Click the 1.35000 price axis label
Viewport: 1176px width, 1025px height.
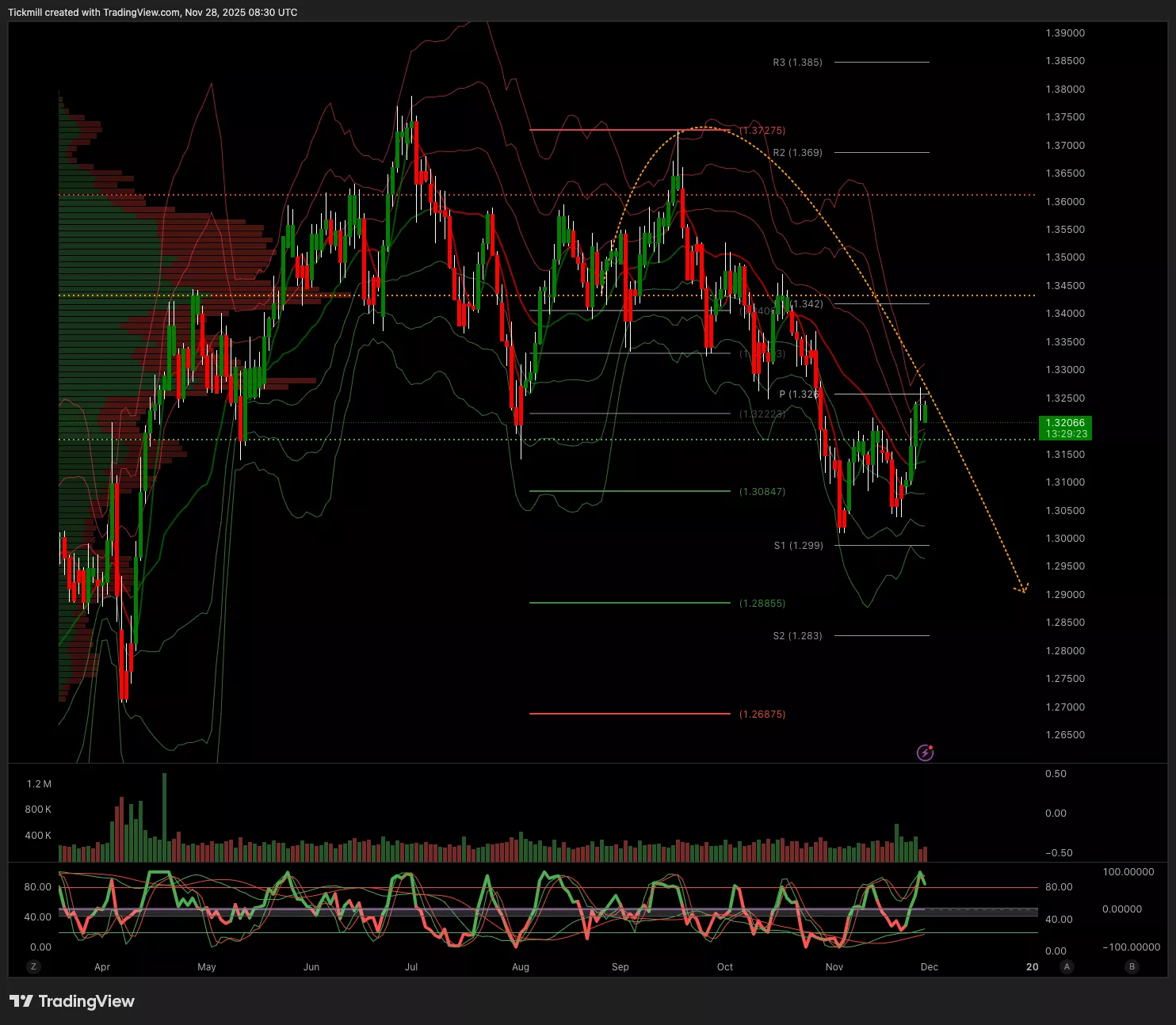coord(1065,257)
